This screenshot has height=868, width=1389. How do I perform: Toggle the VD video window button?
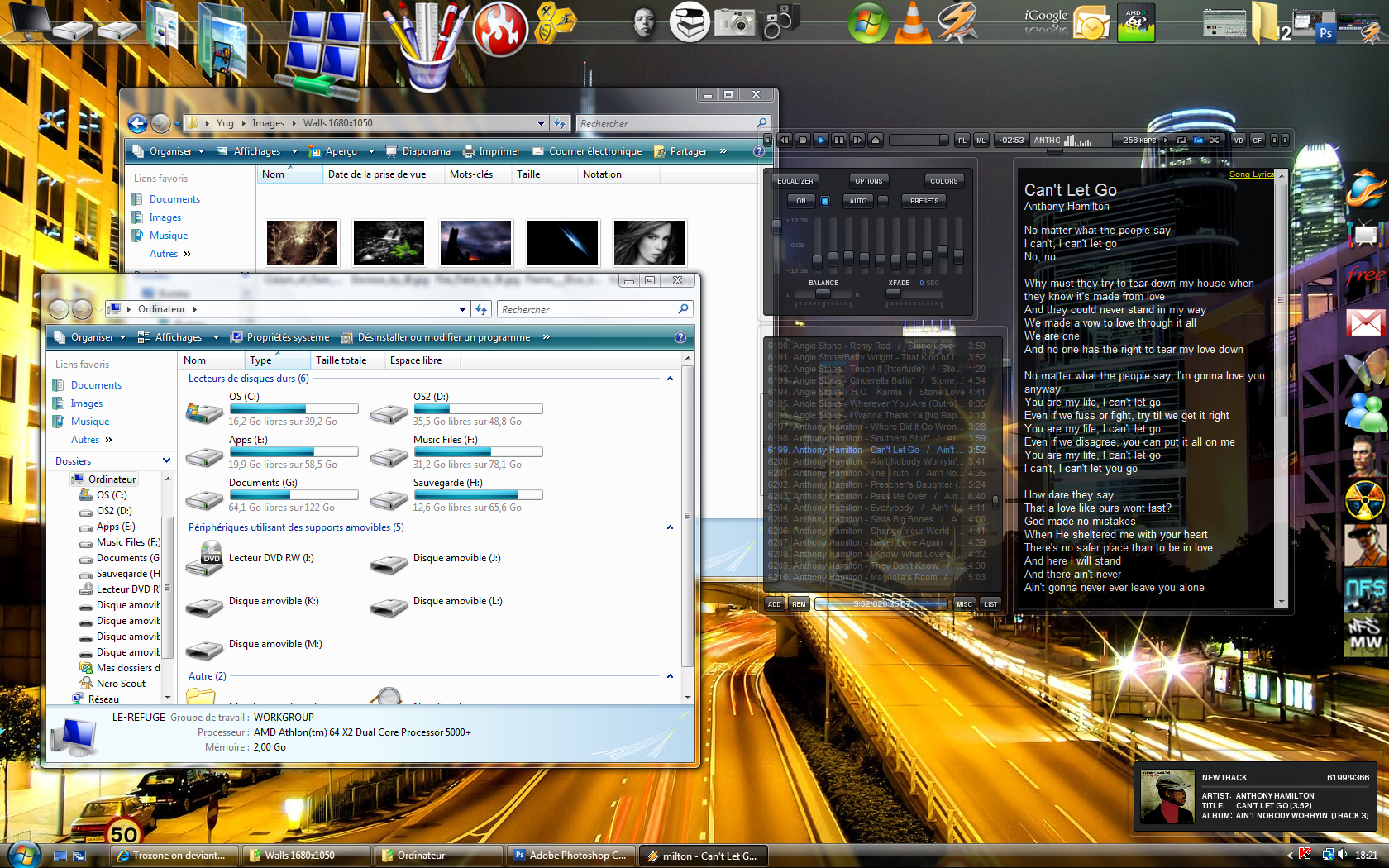(1239, 140)
